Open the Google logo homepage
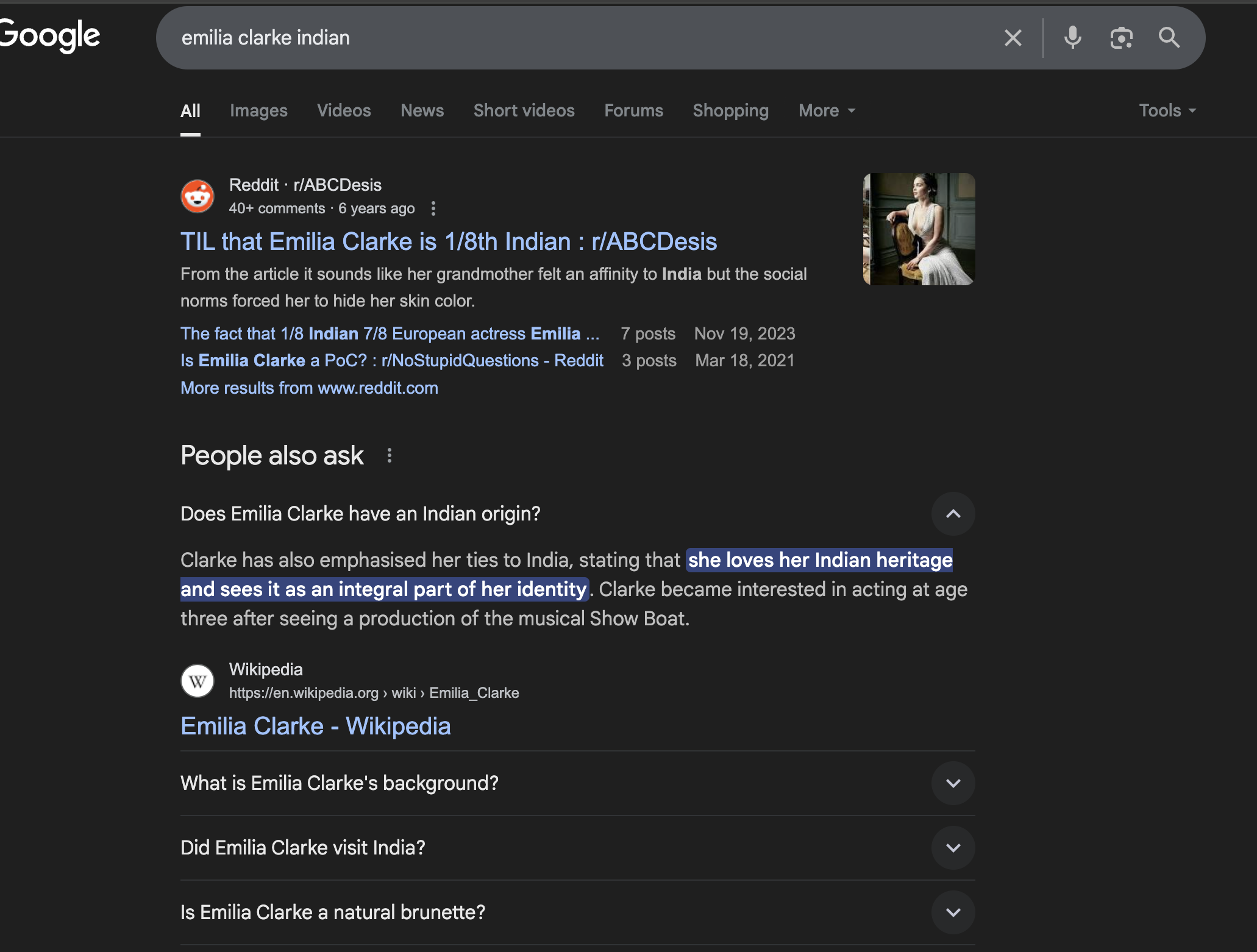 [50, 35]
